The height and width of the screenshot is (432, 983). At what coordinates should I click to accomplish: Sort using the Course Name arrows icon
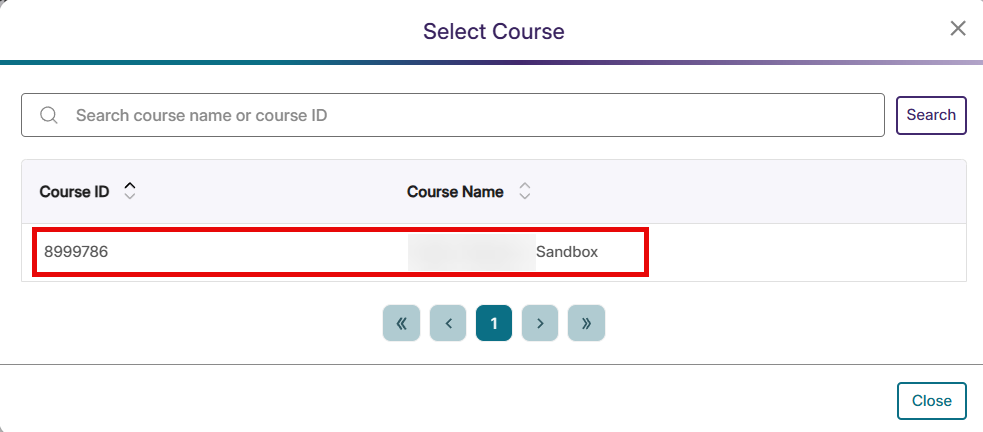tap(525, 191)
